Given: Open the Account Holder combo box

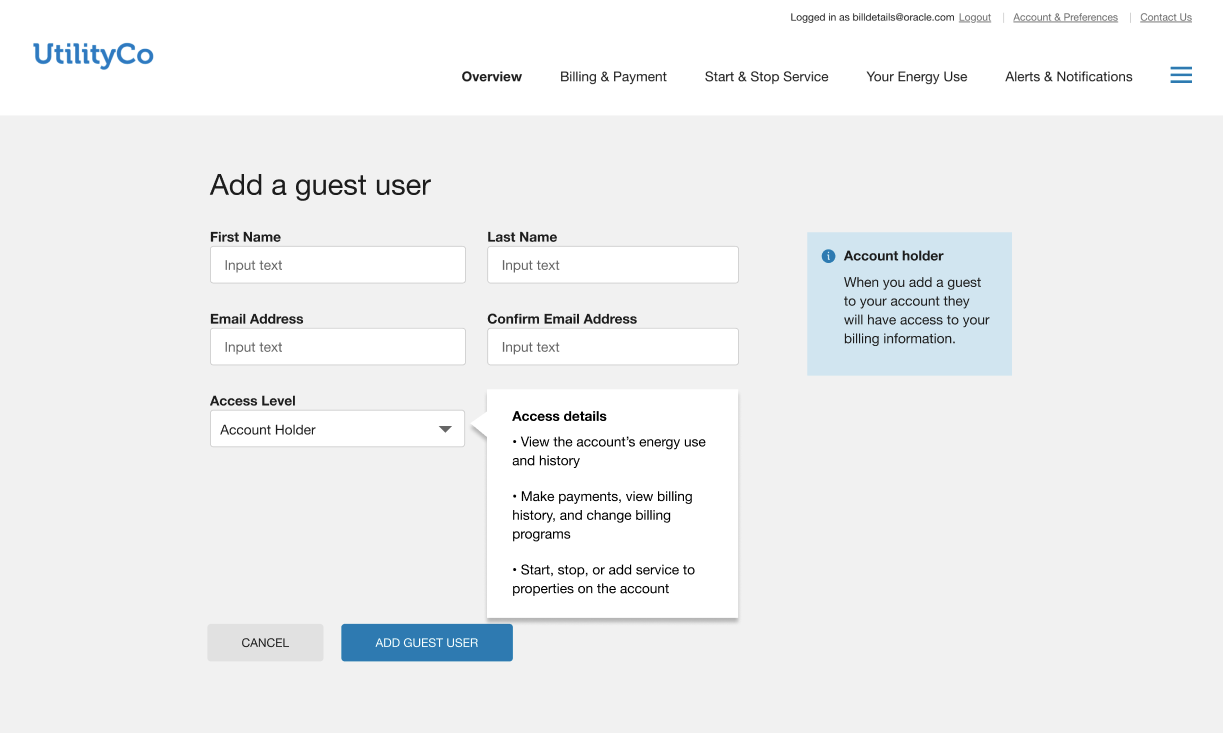Looking at the screenshot, I should pyautogui.click(x=320, y=430).
